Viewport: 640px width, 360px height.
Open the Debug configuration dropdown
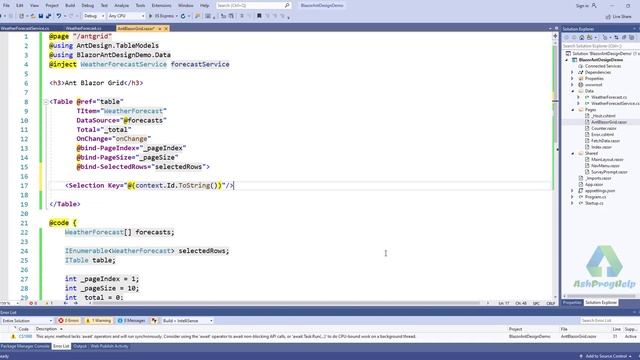(94, 16)
